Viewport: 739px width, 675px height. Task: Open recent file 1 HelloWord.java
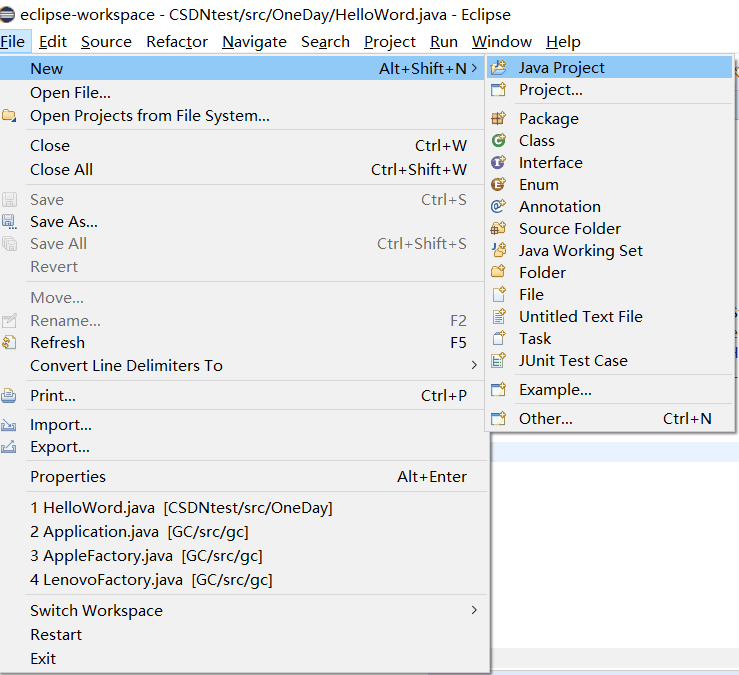pyautogui.click(x=244, y=508)
